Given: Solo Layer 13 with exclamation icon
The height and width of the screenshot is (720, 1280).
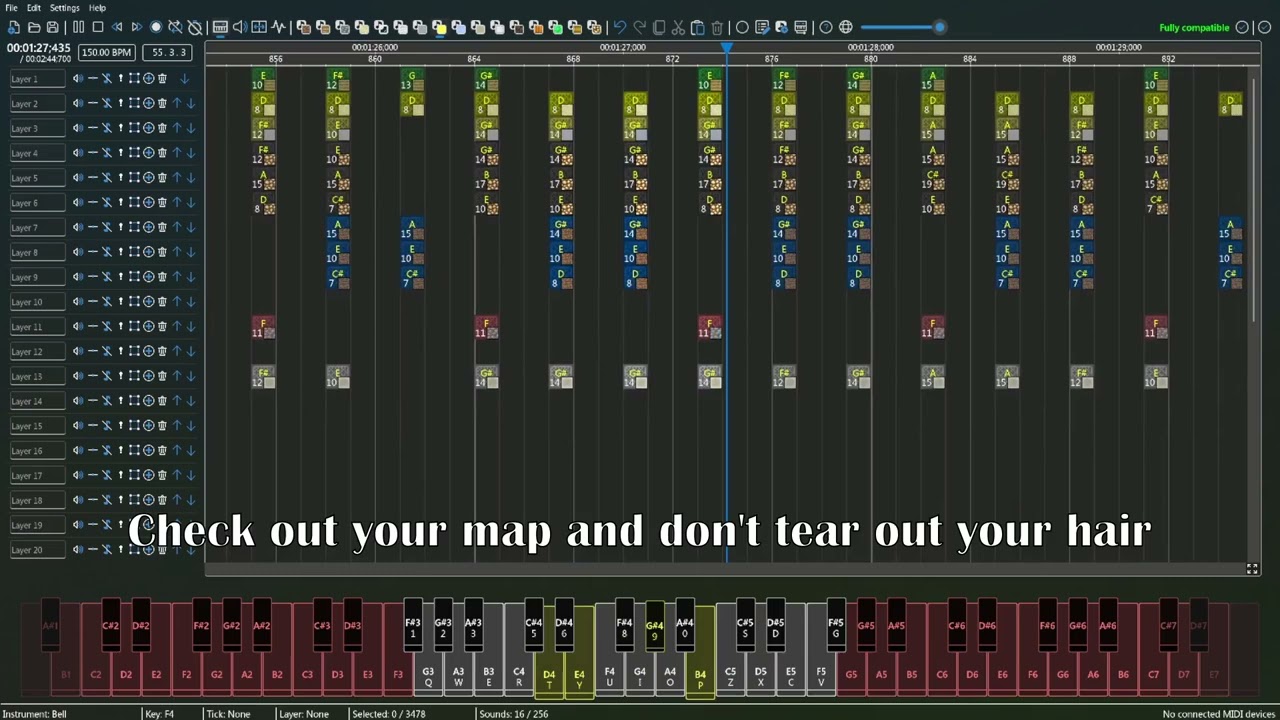Looking at the screenshot, I should point(121,376).
